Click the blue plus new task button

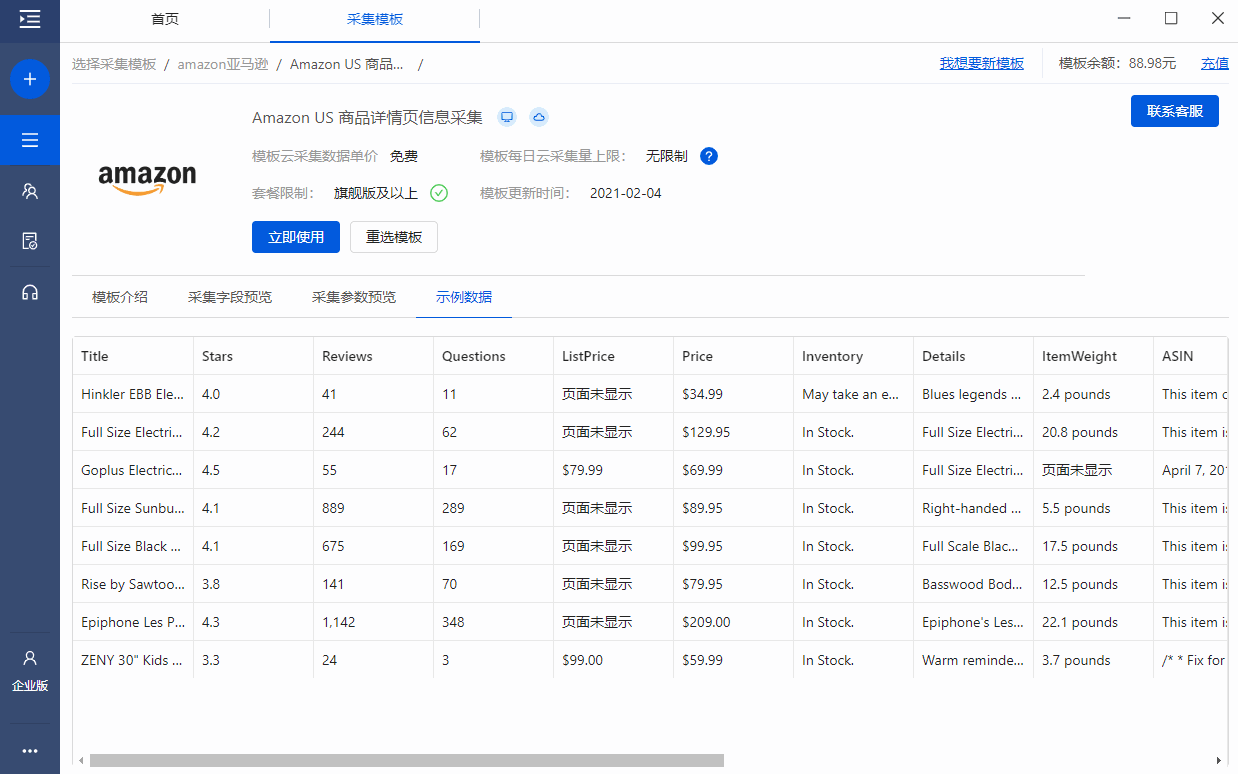coord(30,79)
